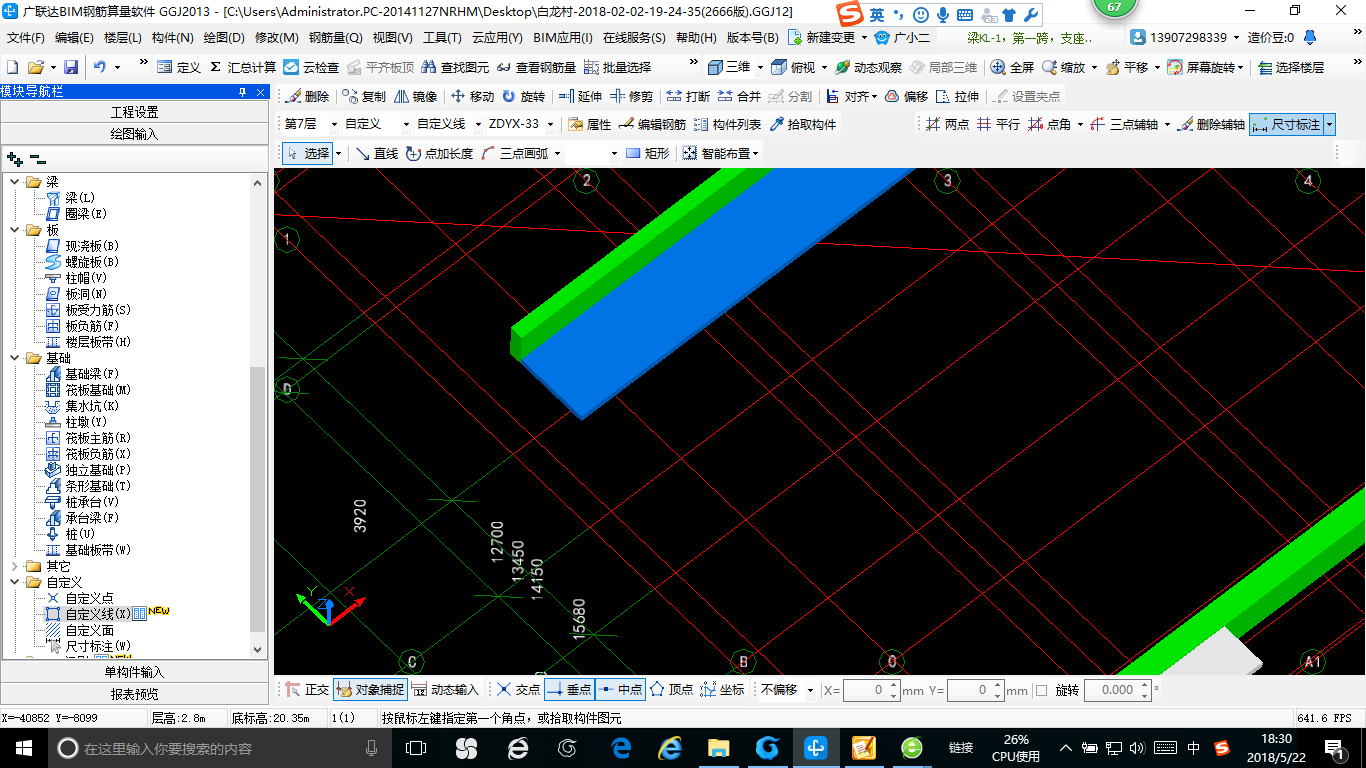This screenshot has width=1366, height=768.
Task: Click 全屏 full screen view
Action: tap(1012, 67)
